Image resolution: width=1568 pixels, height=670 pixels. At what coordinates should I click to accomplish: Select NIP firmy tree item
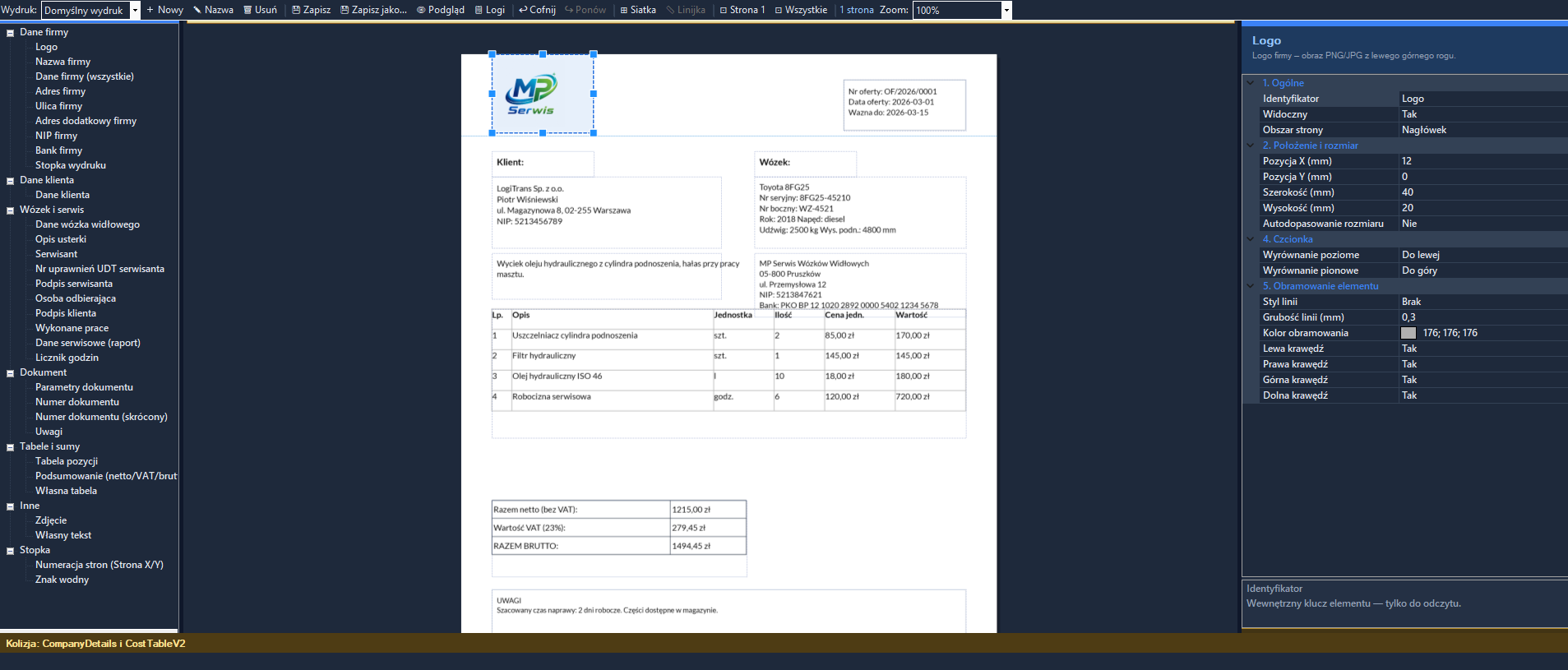(56, 136)
